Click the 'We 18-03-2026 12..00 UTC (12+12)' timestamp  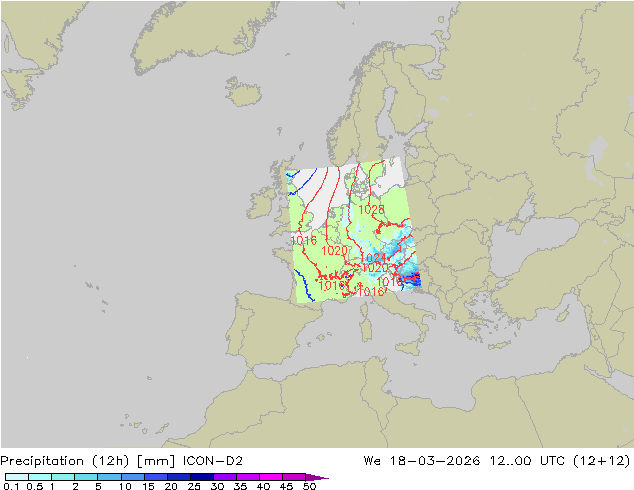point(497,461)
